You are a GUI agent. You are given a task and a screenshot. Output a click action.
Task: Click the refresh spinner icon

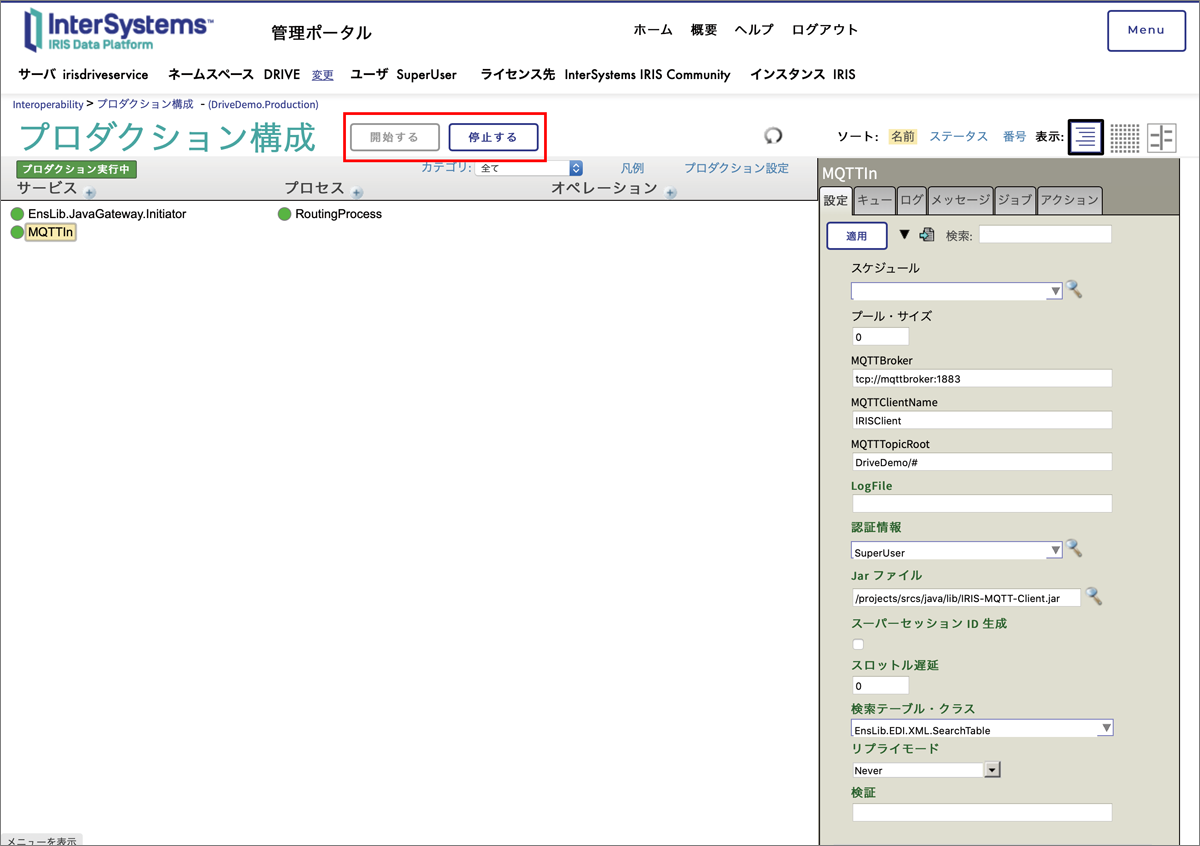click(773, 135)
